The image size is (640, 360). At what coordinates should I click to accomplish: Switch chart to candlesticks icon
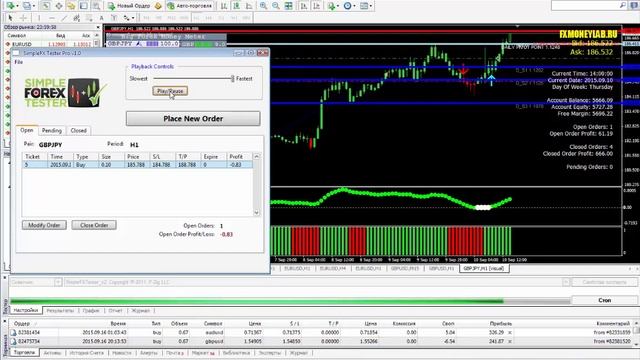click(236, 6)
